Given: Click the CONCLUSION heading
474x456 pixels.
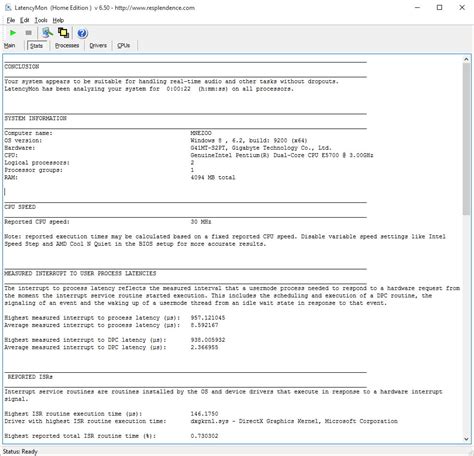Looking at the screenshot, I should 22,67.
